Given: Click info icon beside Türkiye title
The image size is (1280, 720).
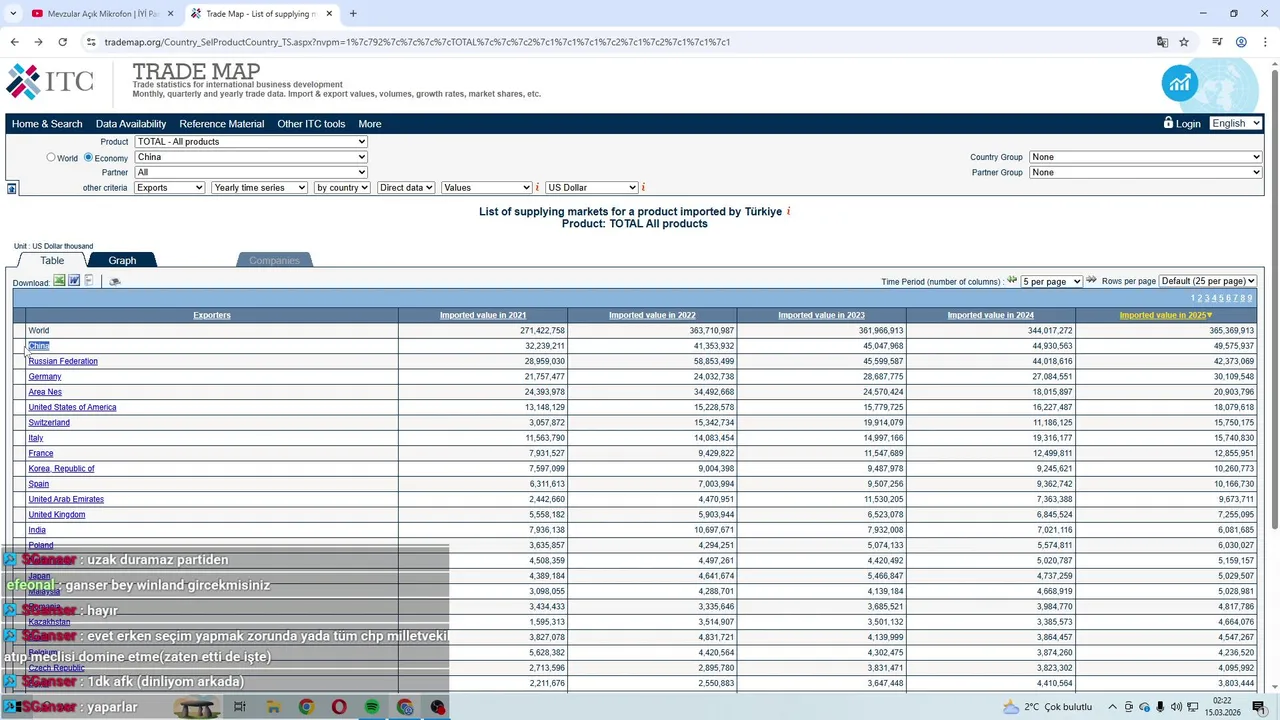Looking at the screenshot, I should [788, 211].
